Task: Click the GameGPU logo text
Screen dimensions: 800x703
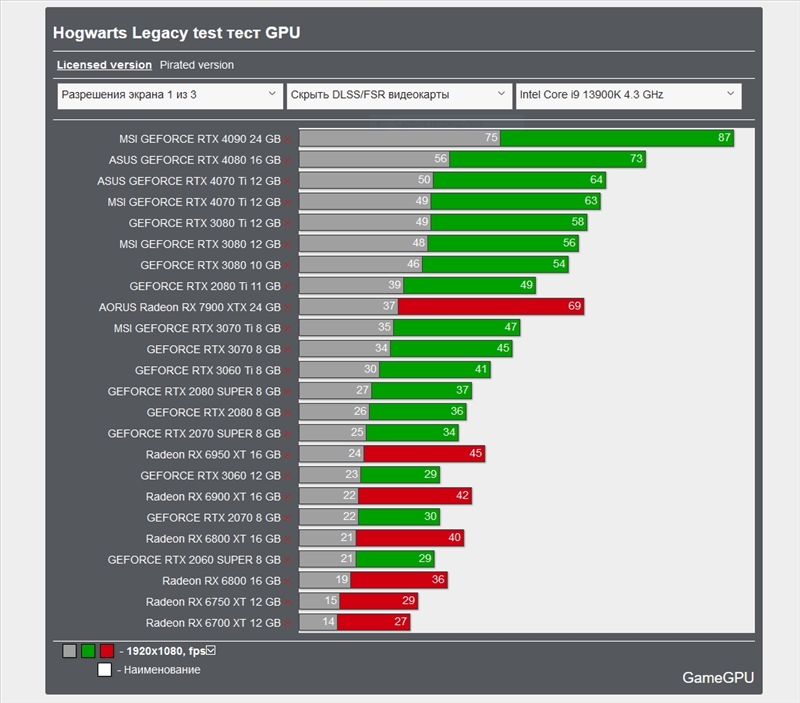Action: tap(718, 677)
